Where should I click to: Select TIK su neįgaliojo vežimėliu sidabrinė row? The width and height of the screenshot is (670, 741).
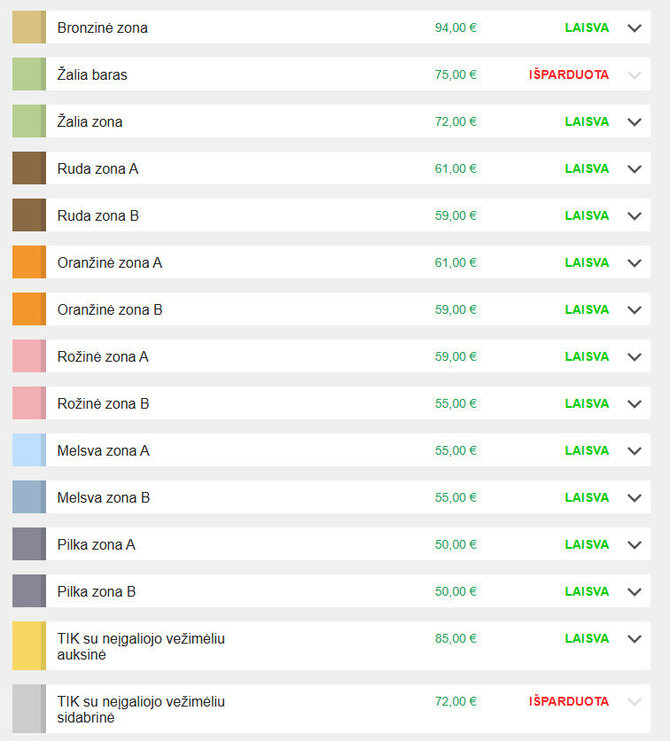coord(331,709)
